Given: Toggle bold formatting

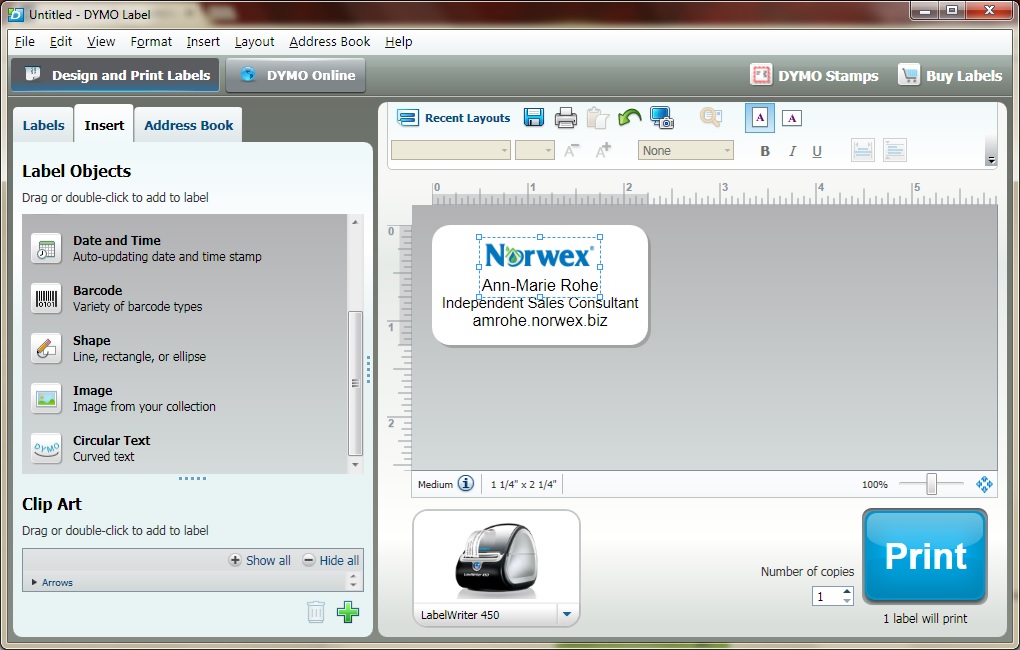Looking at the screenshot, I should (x=765, y=151).
